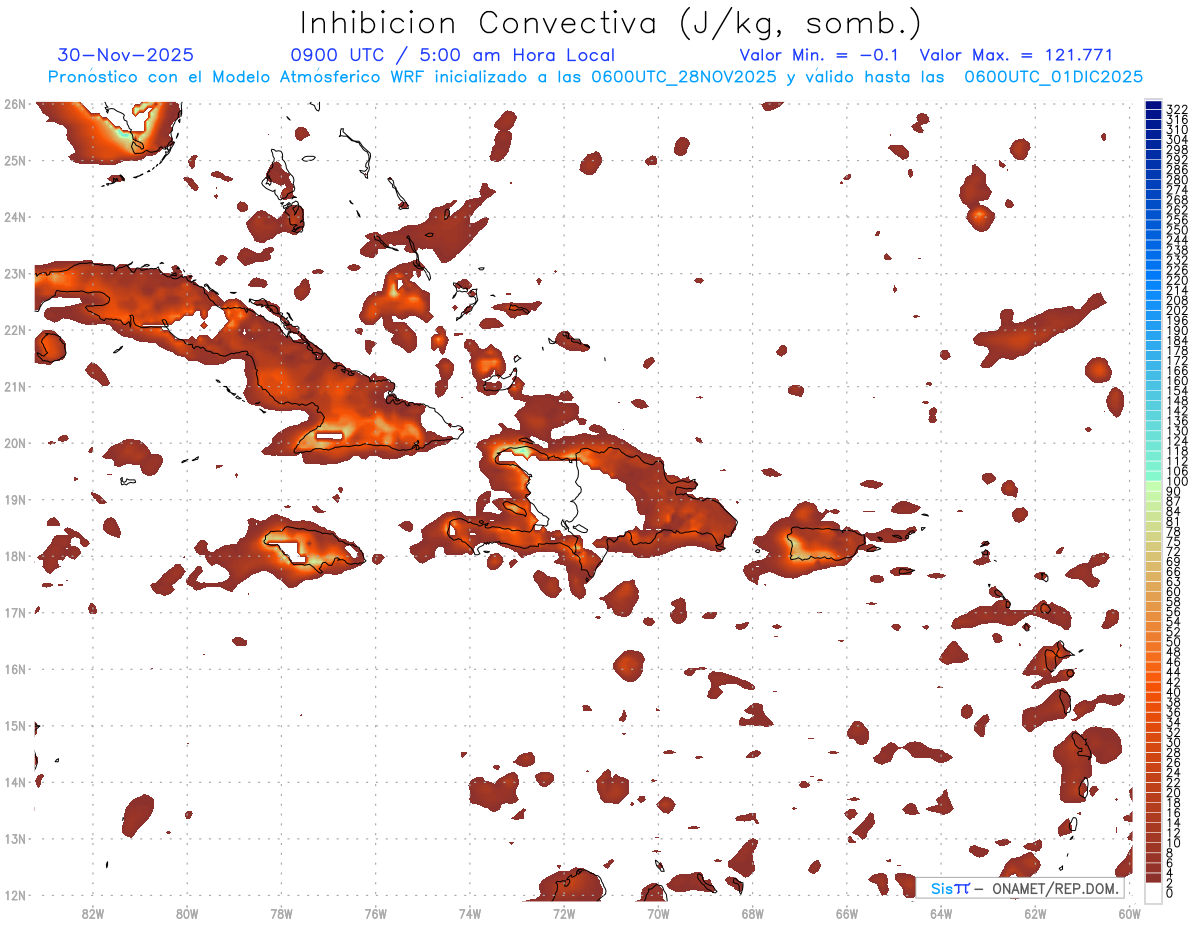Click the Jamaica island outline on the map
Screen dimensions: 1200x927
click(x=313, y=548)
